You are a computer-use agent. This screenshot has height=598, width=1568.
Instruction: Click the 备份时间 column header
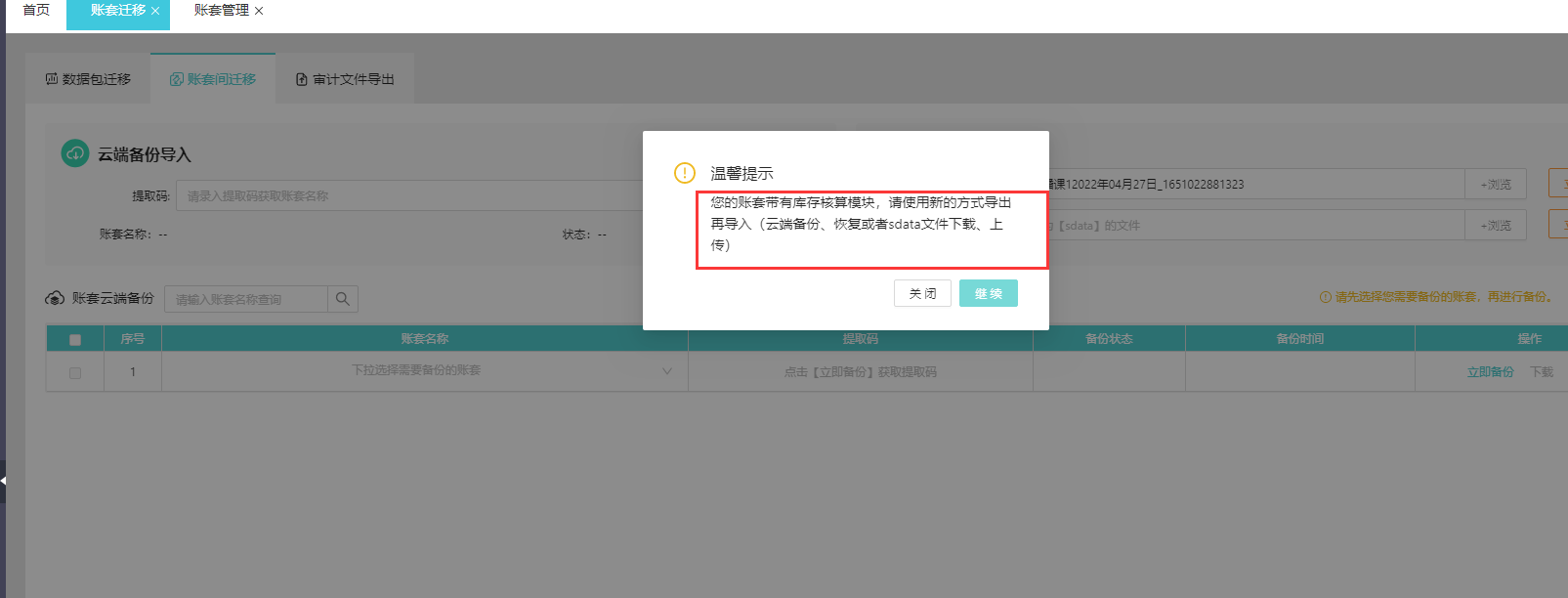click(1300, 339)
